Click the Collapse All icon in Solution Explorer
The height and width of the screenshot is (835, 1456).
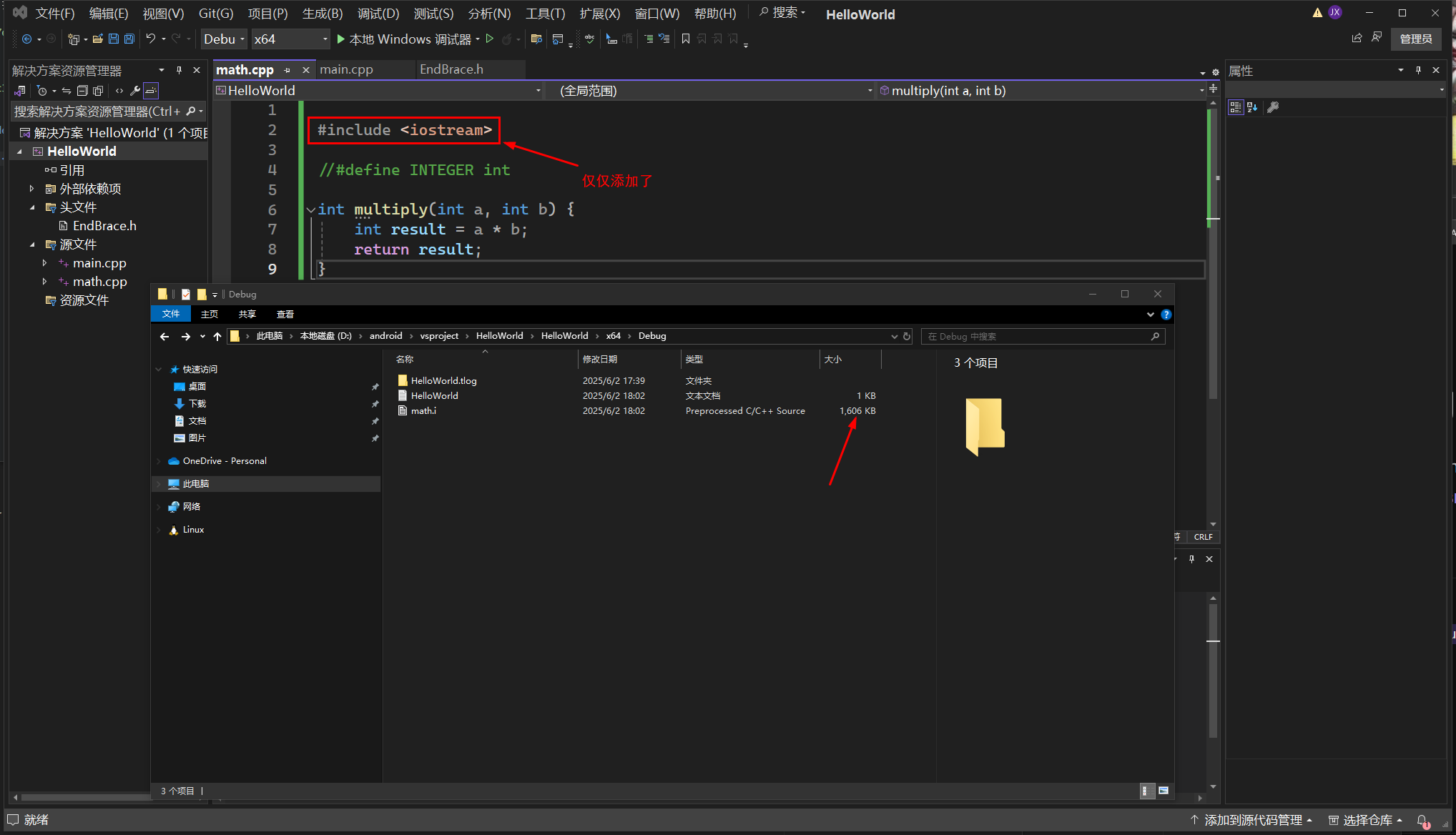click(82, 91)
